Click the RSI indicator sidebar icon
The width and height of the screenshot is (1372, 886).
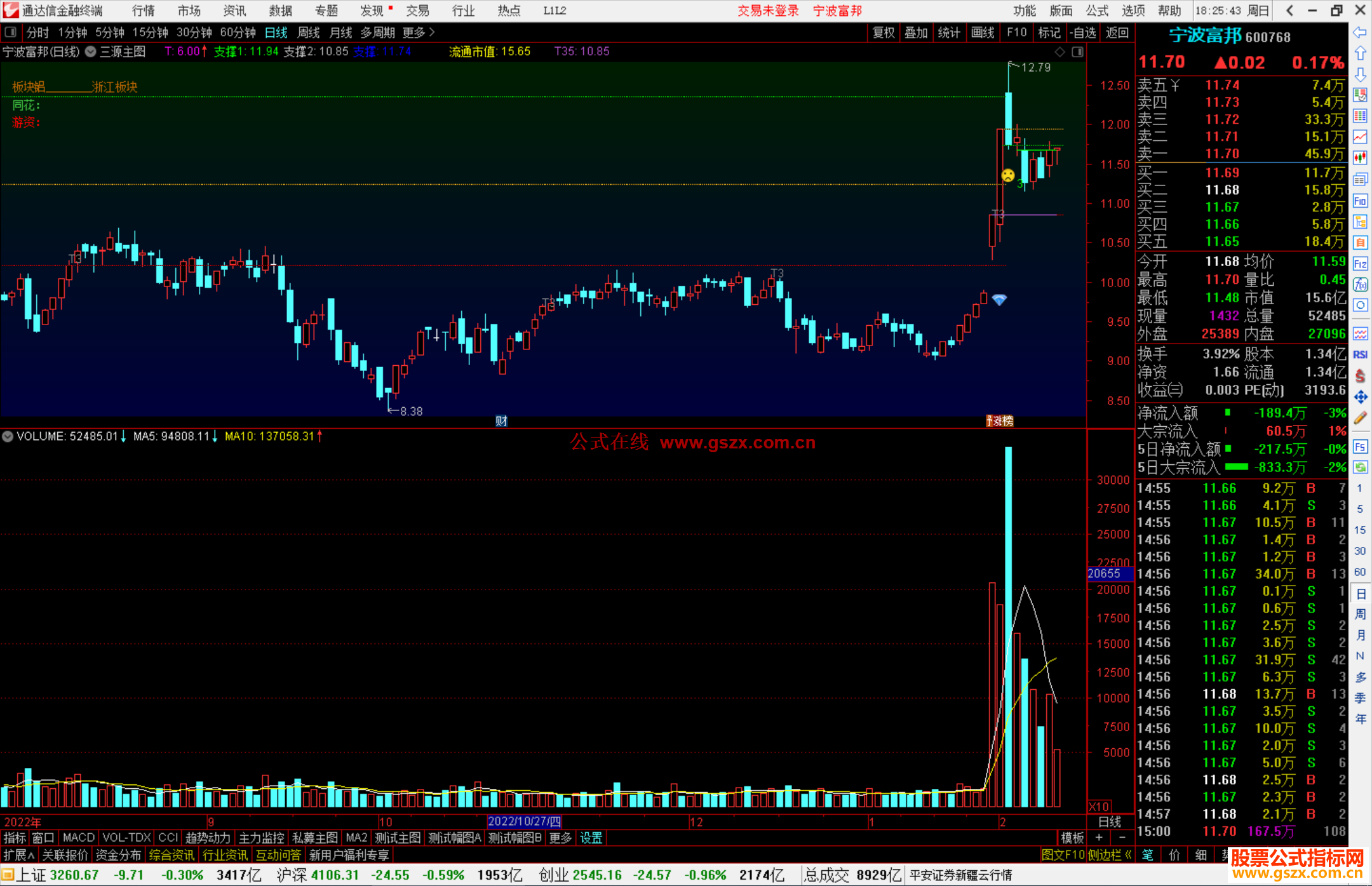[x=1360, y=354]
